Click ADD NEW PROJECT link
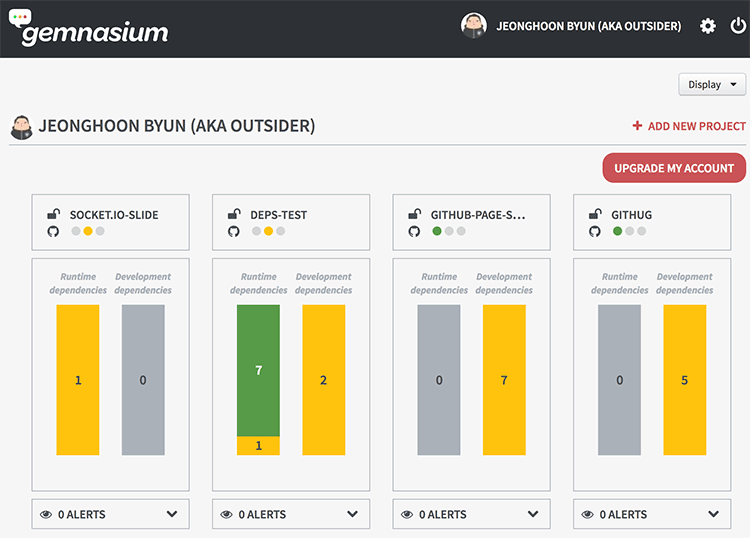The height and width of the screenshot is (538, 750). pos(696,126)
